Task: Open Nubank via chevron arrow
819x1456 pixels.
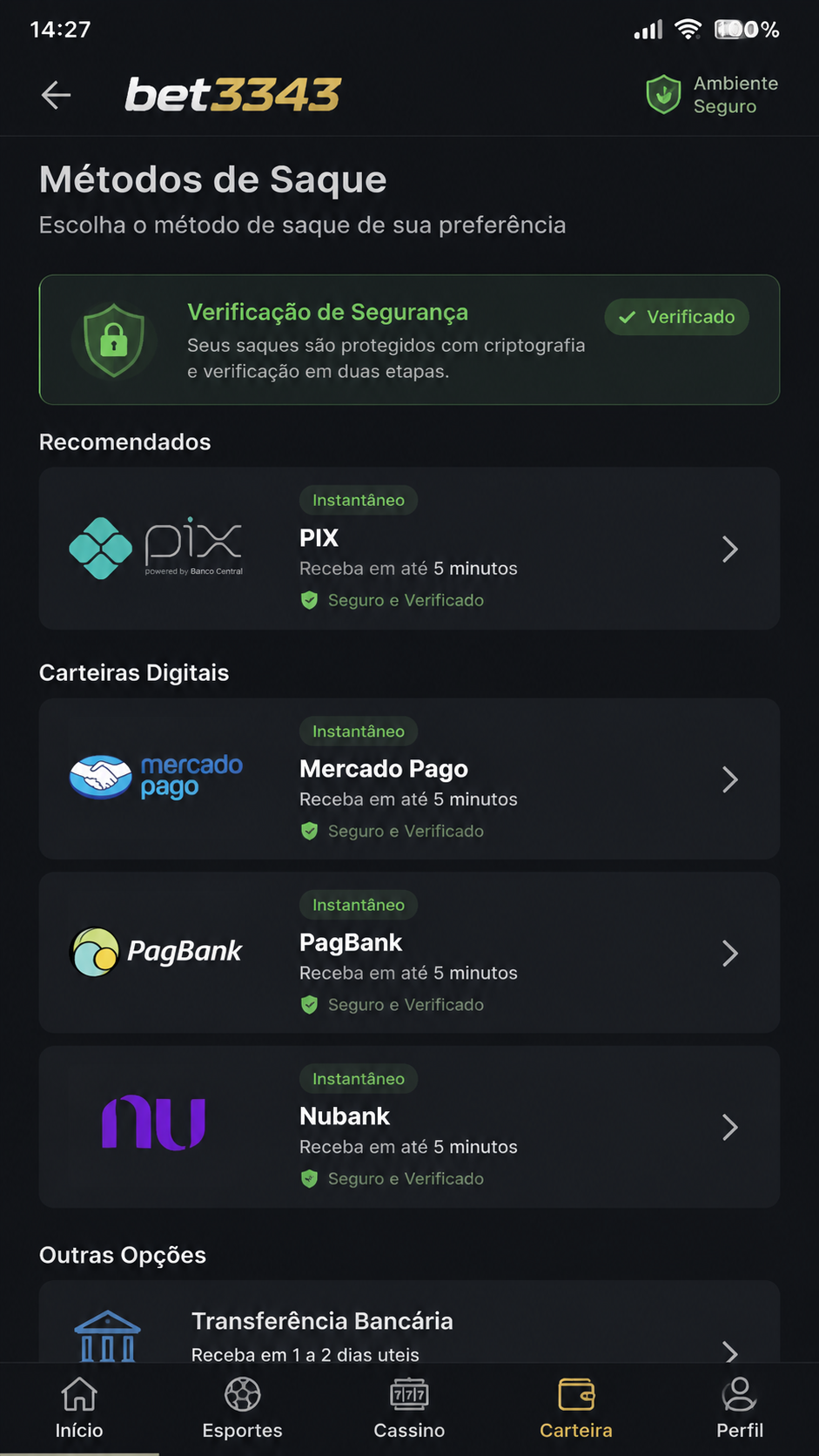Action: [730, 1128]
